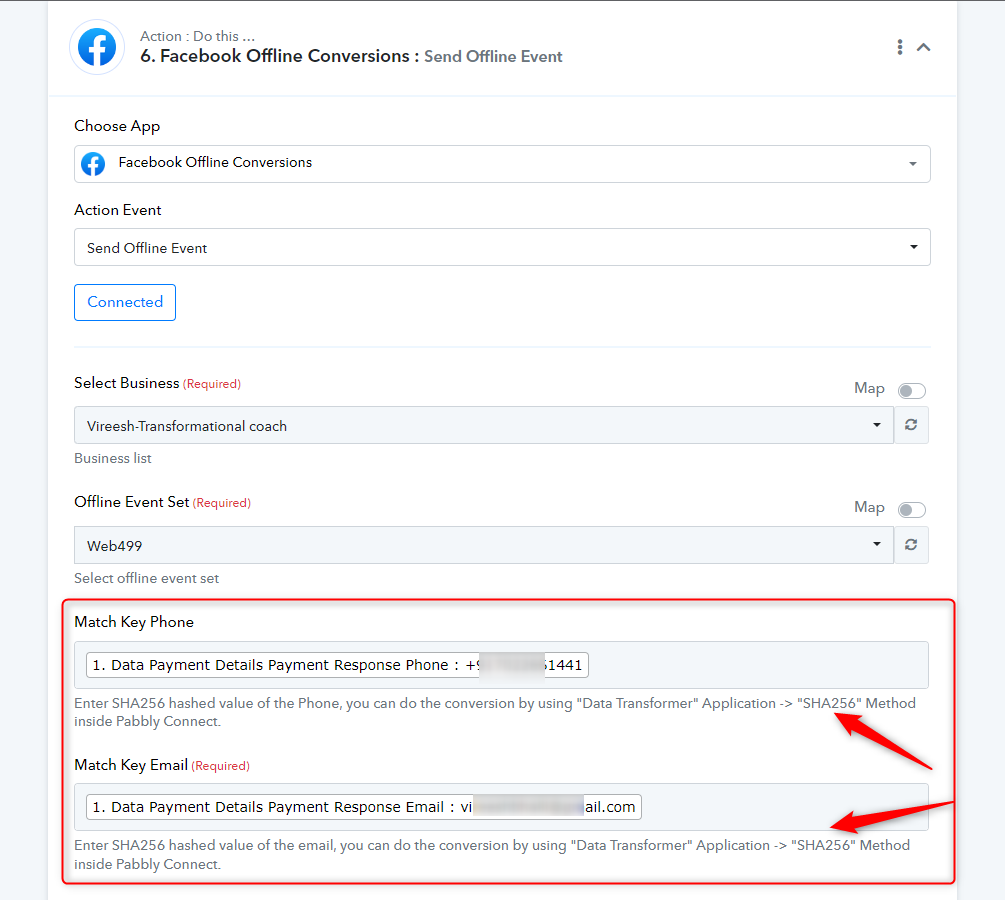Click the step title 'Send Offline Event'
This screenshot has height=900, width=1005.
click(493, 56)
